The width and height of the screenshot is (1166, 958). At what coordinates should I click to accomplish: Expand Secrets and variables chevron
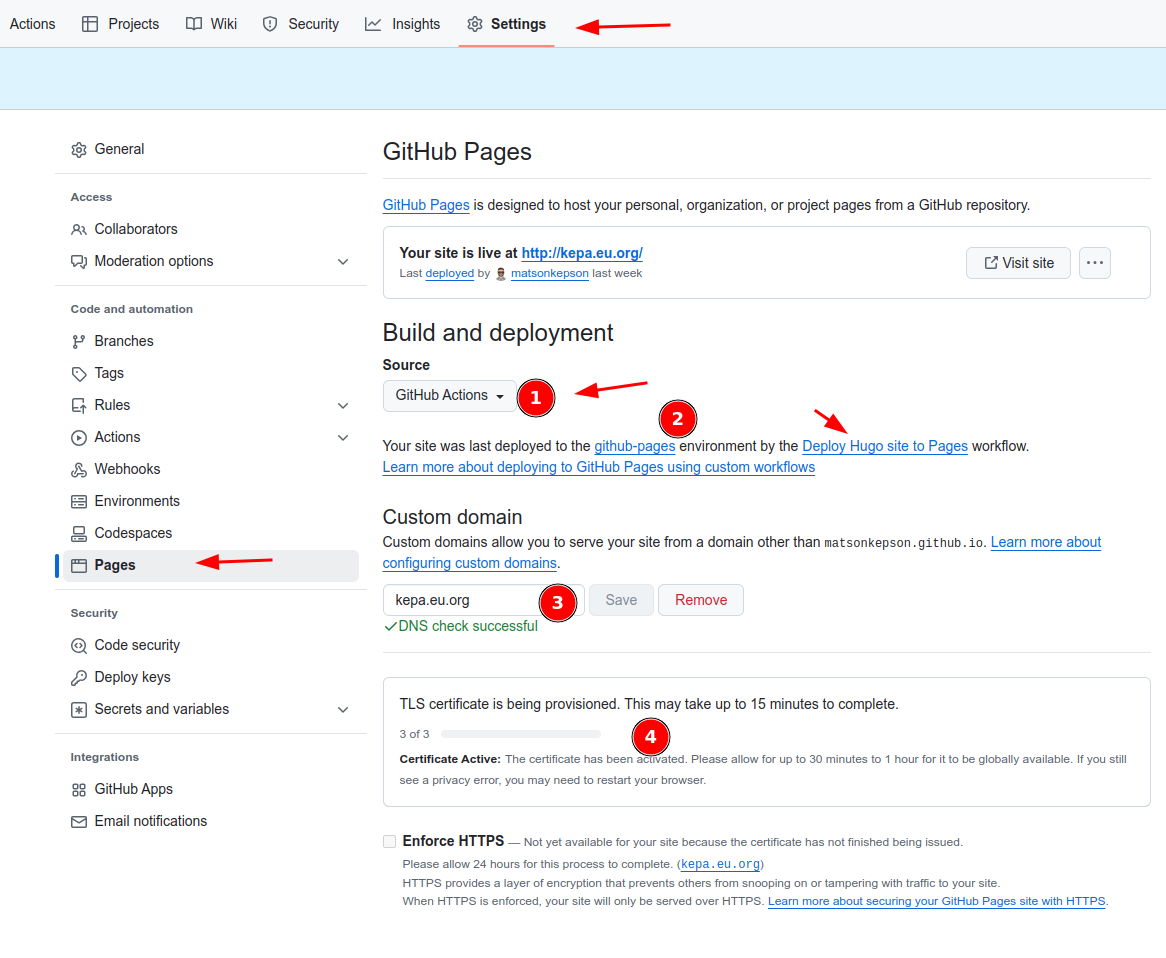(343, 710)
